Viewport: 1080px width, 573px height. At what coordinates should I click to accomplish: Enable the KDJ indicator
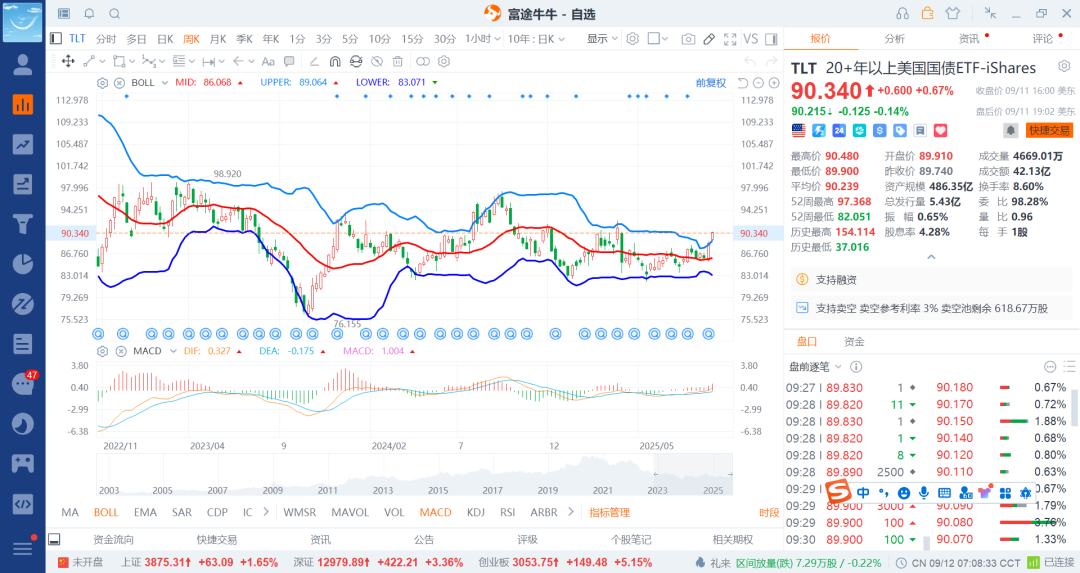(x=475, y=512)
